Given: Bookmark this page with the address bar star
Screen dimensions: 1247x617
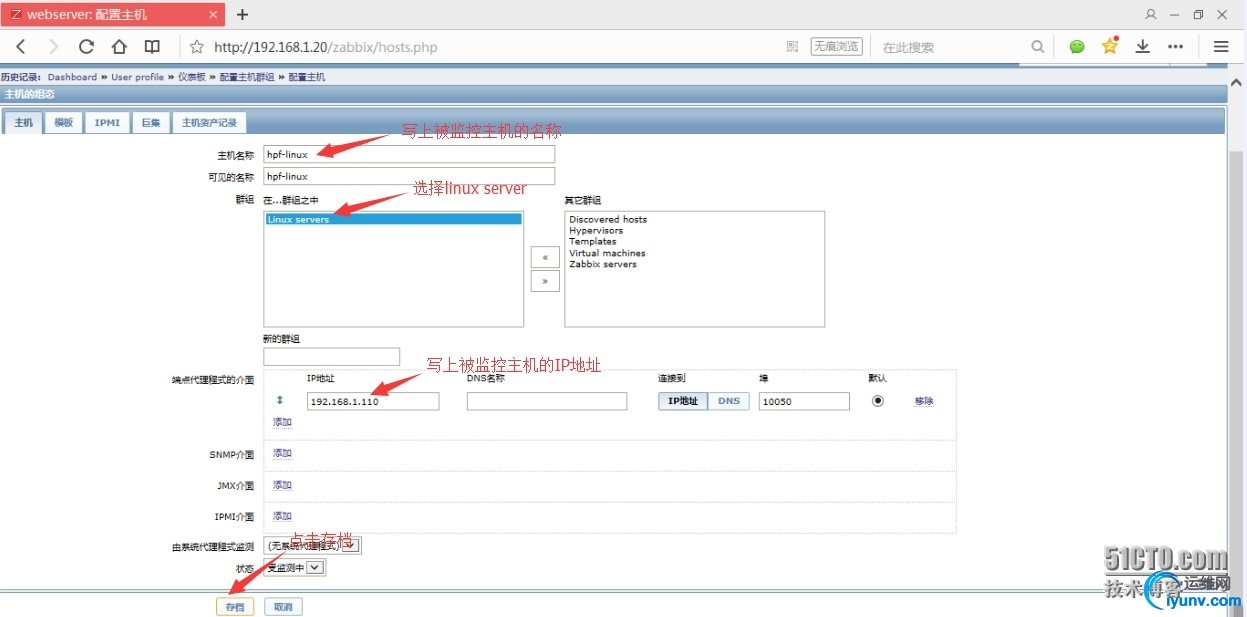Looking at the screenshot, I should (197, 47).
